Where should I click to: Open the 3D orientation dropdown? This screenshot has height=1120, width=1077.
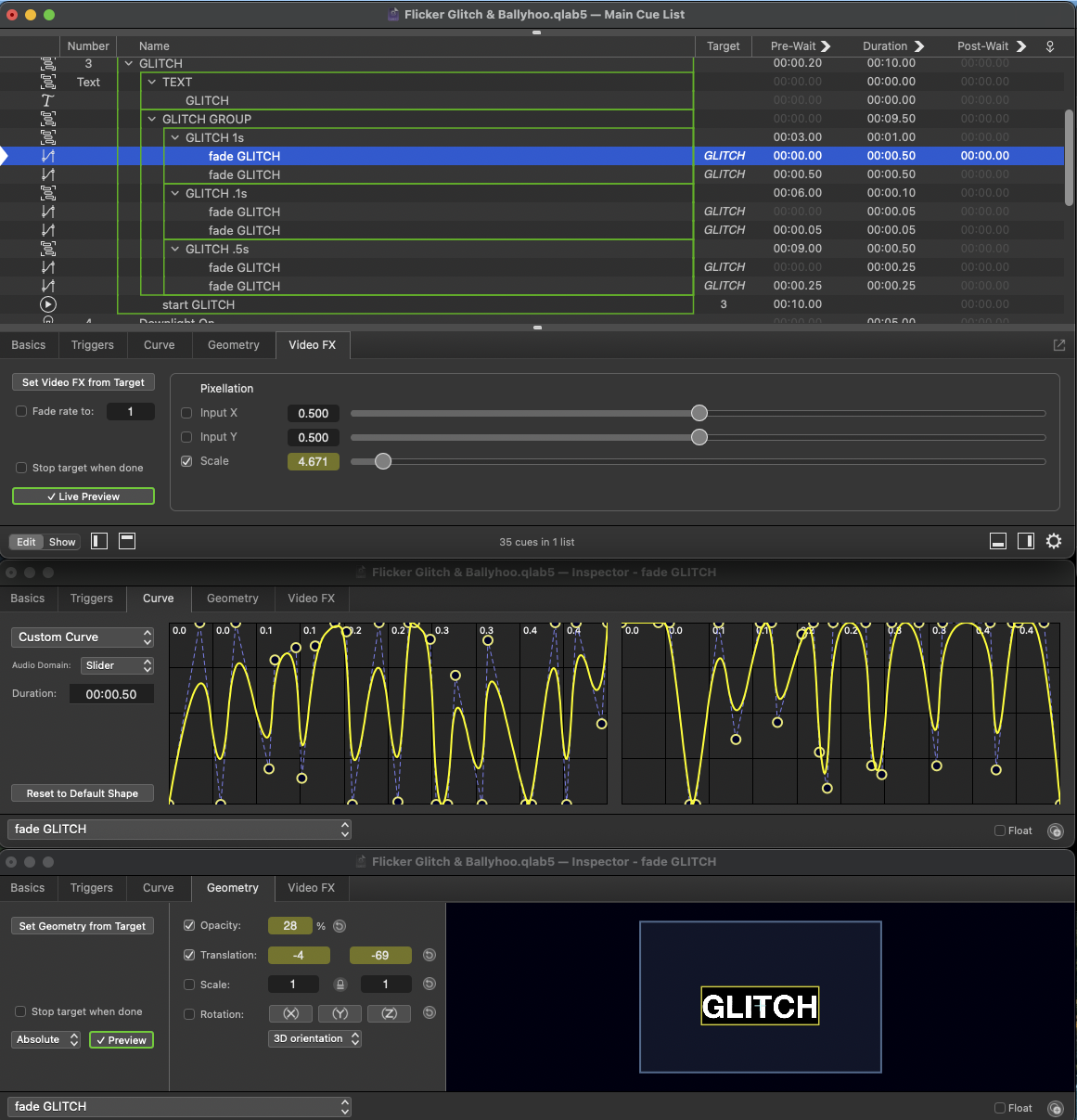point(314,1038)
